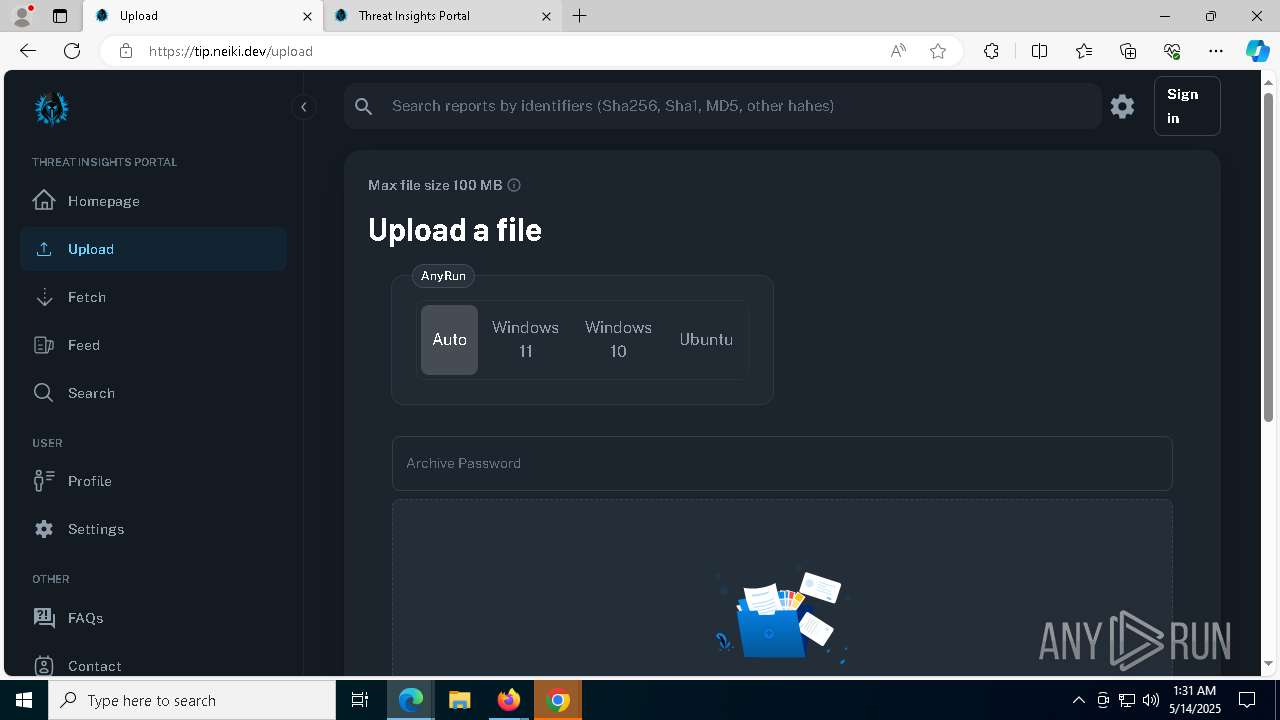Open the volume control
The image size is (1280, 720).
coord(1151,700)
